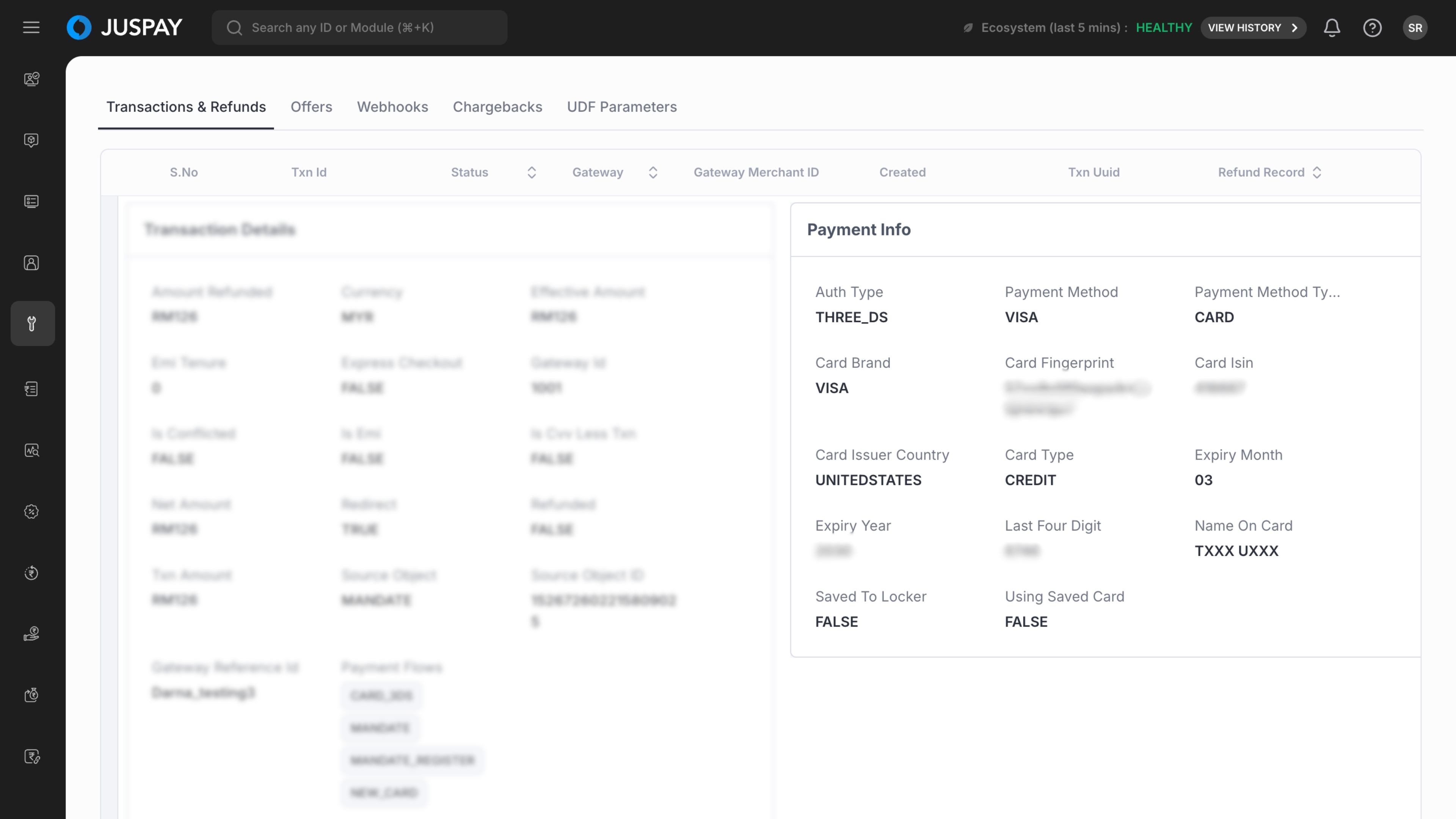Switch to Transactions & Refunds tab
Screen dimensions: 1456x819
coord(186,107)
